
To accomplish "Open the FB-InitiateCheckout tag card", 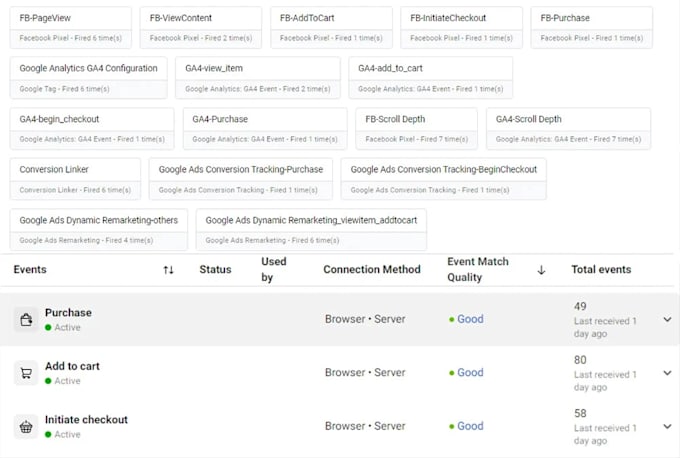I will point(461,27).
